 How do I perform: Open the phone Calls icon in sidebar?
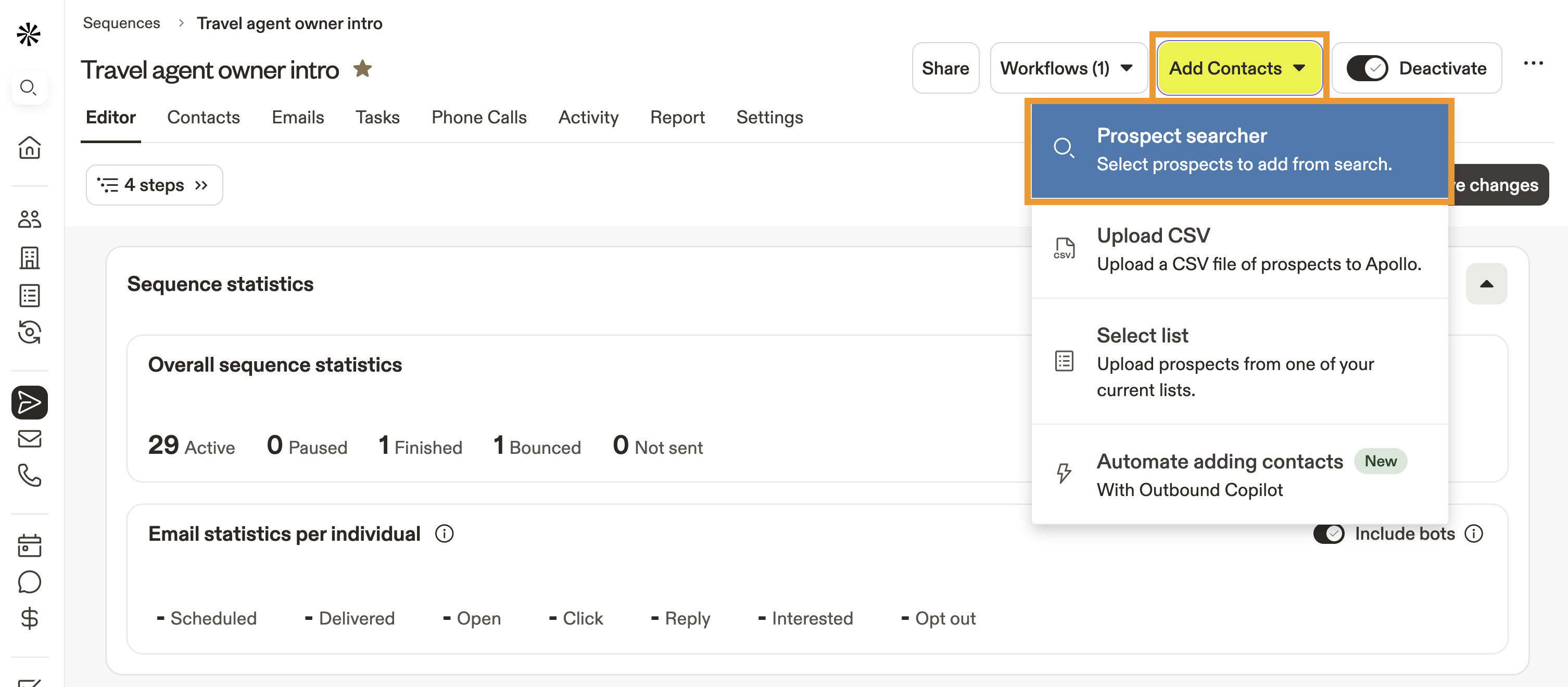pos(29,475)
